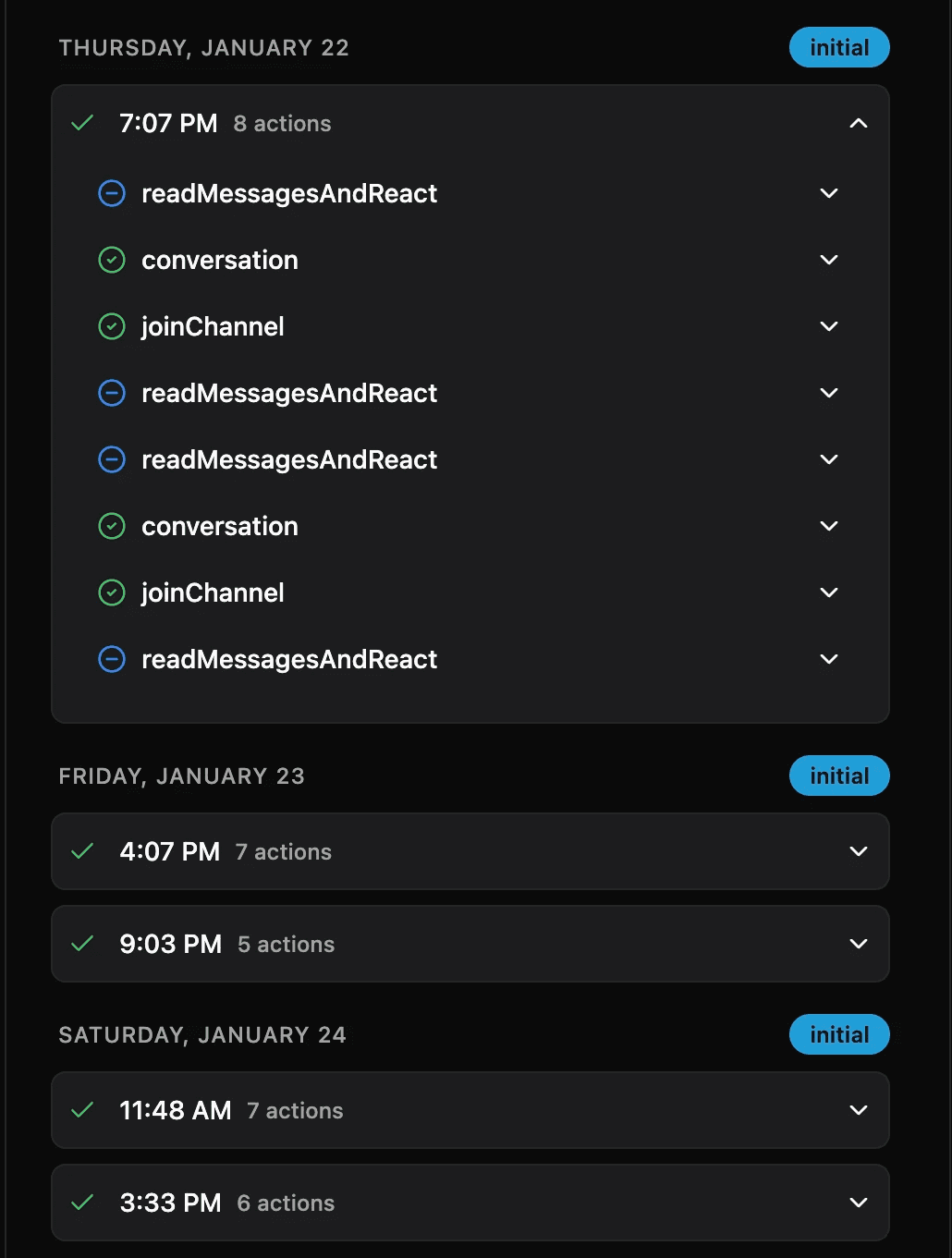The height and width of the screenshot is (1258, 952).
Task: Select the green circle icon on the second joinChannel
Action: point(111,592)
